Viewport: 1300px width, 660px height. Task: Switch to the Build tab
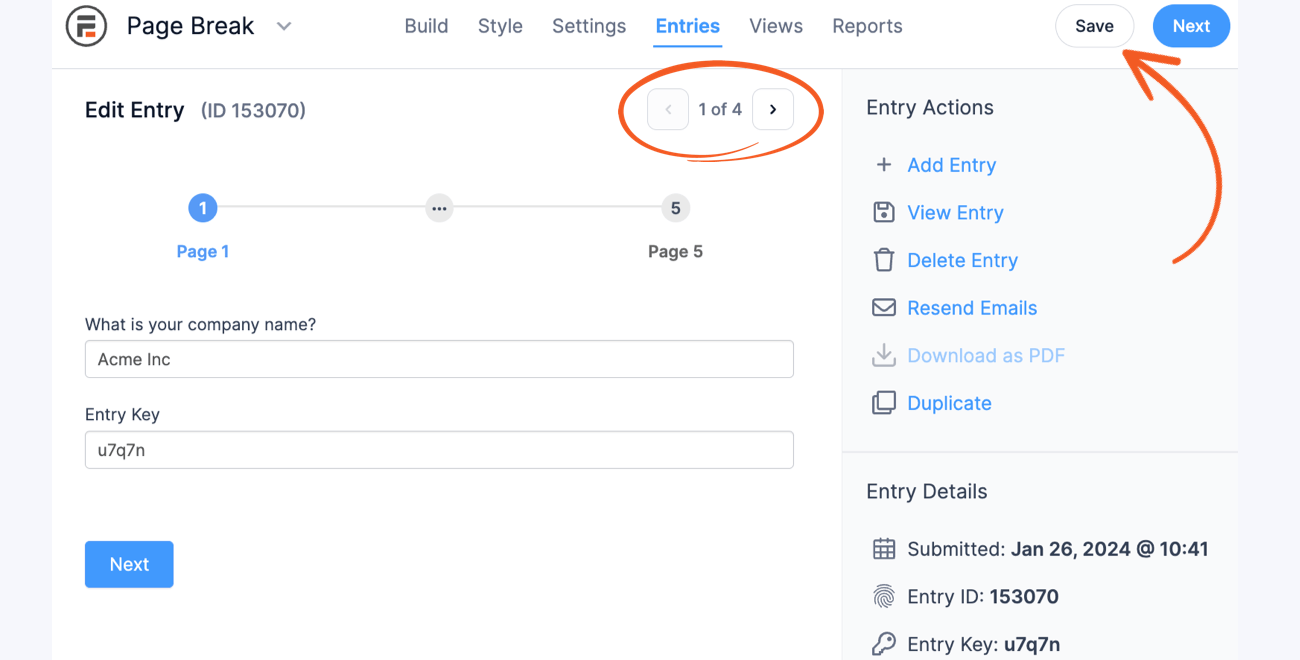click(426, 26)
